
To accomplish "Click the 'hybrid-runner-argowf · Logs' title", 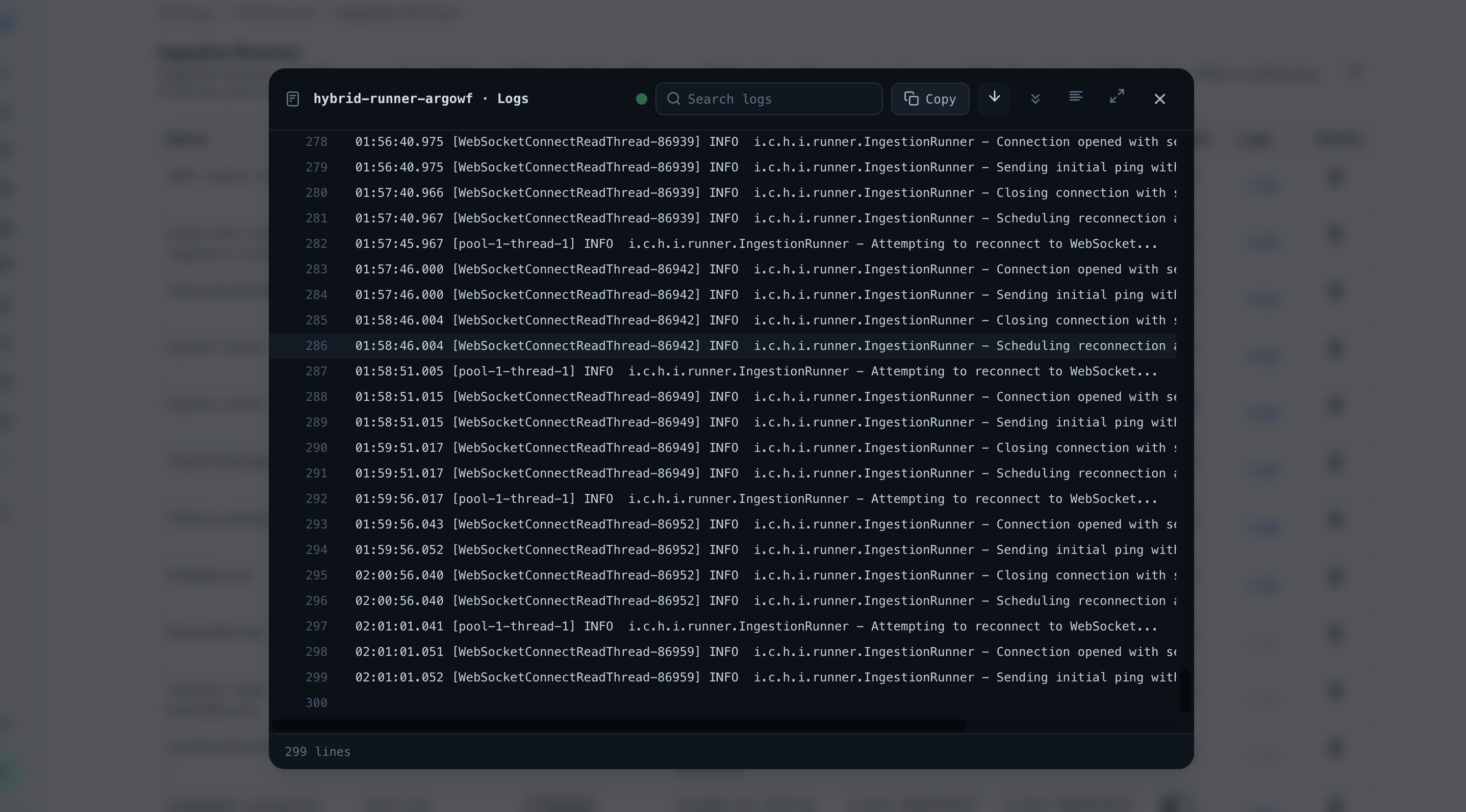I will pyautogui.click(x=420, y=98).
